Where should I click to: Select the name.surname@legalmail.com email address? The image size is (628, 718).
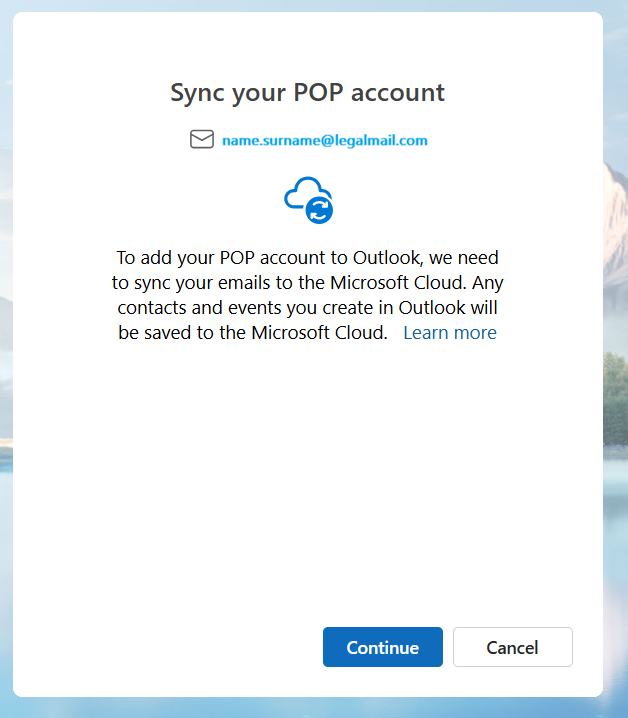(324, 140)
